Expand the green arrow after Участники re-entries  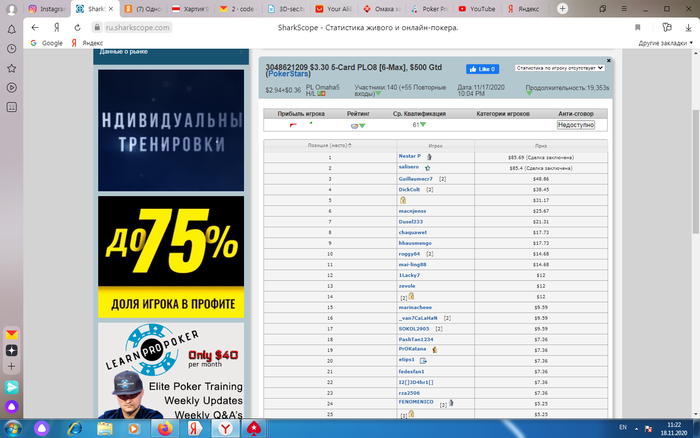[378, 94]
